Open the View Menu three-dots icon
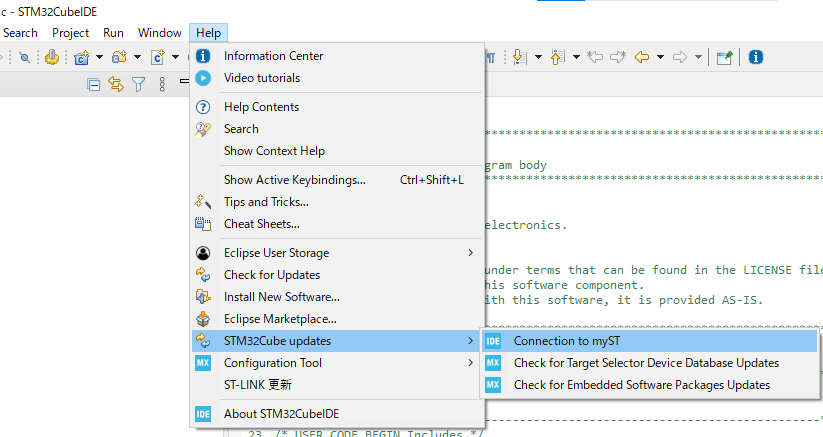Viewport: 823px width, 437px height. pyautogui.click(x=162, y=84)
